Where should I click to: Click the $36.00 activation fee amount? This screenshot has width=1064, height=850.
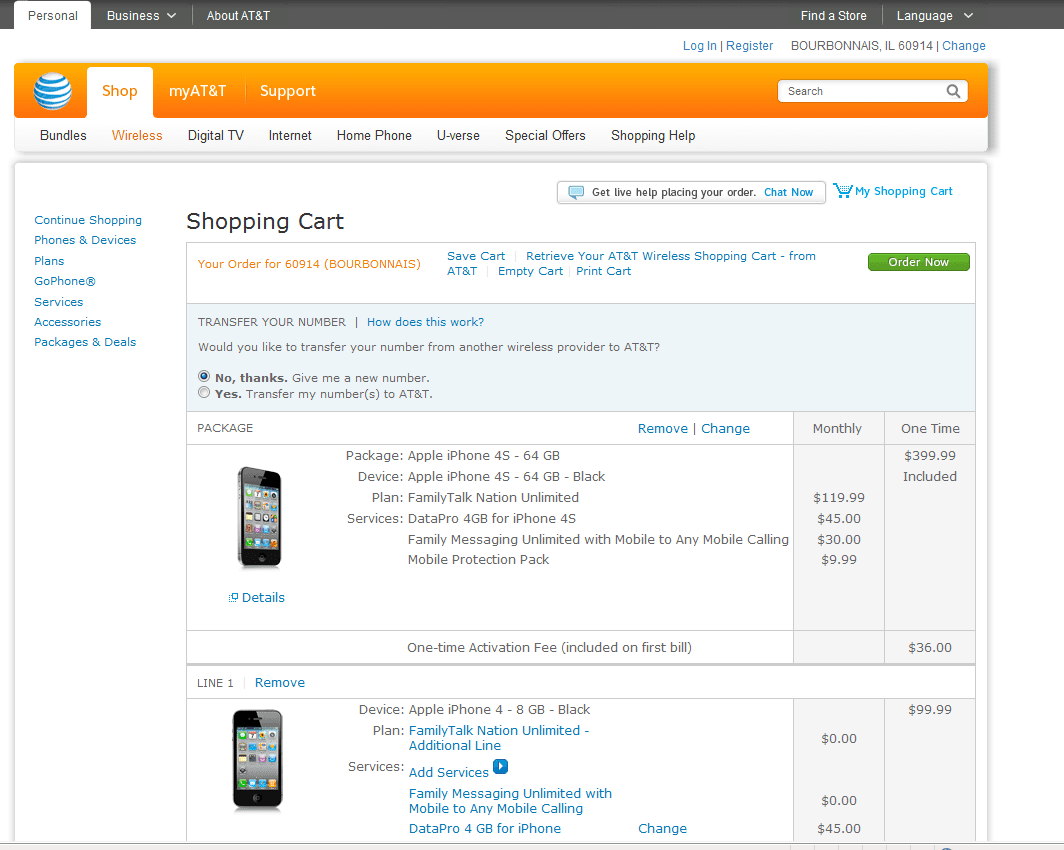coord(930,647)
